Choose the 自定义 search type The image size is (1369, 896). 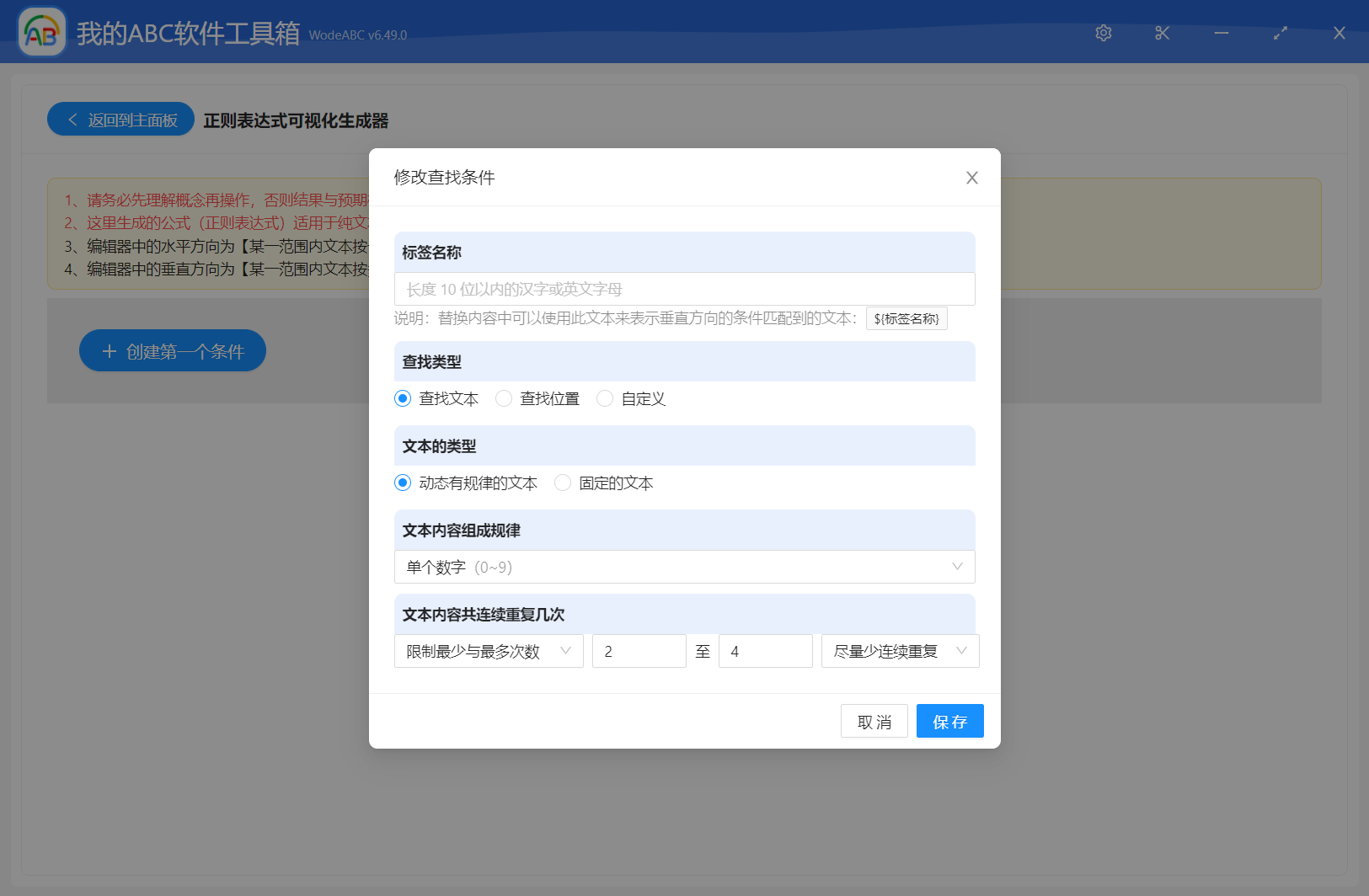tap(605, 398)
